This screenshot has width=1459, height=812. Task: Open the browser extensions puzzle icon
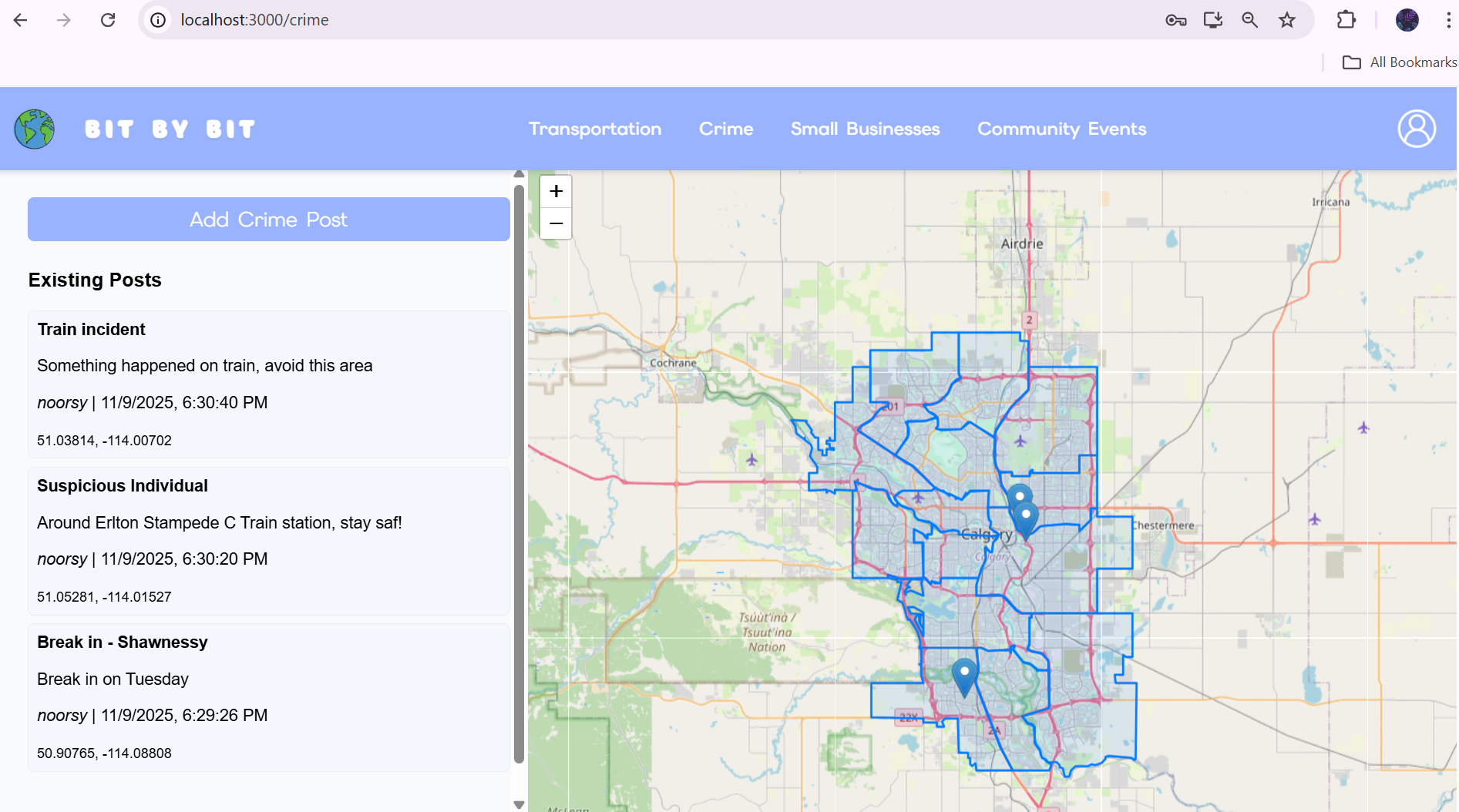coord(1346,20)
